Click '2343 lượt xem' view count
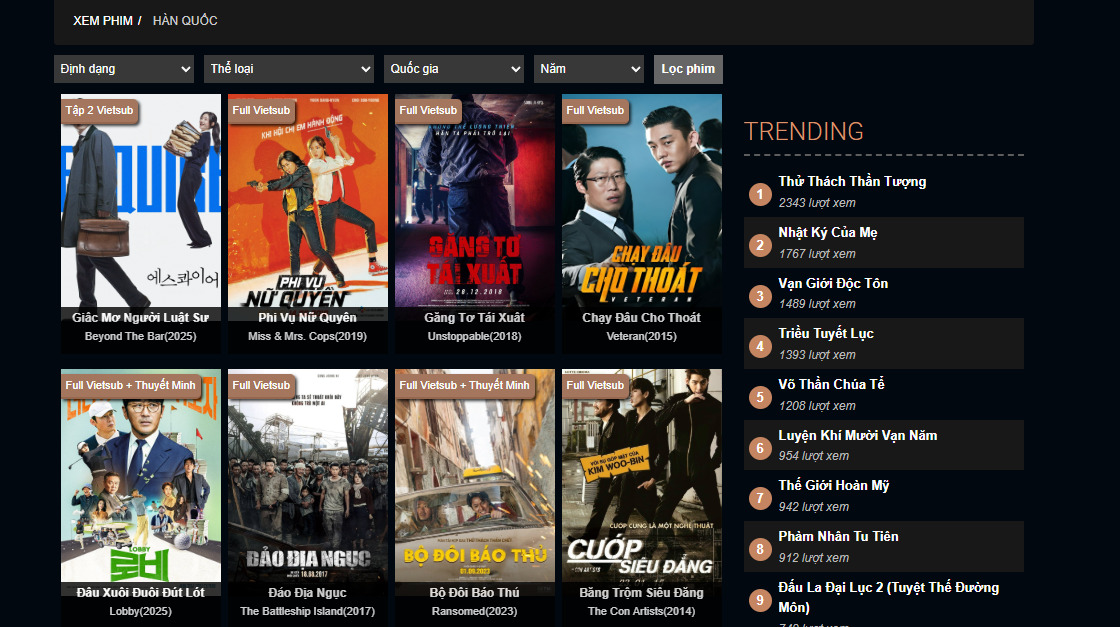 pyautogui.click(x=817, y=203)
